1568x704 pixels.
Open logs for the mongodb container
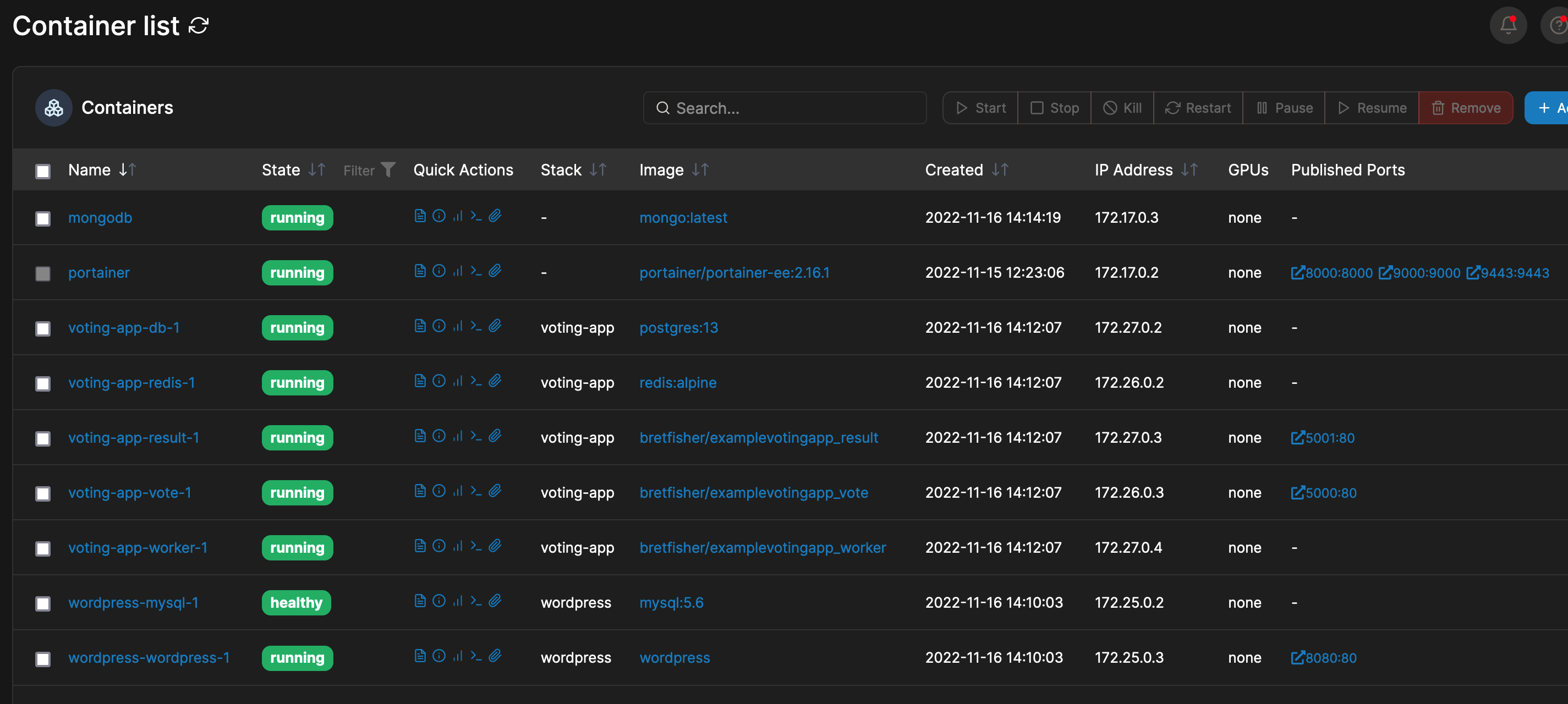pos(420,216)
